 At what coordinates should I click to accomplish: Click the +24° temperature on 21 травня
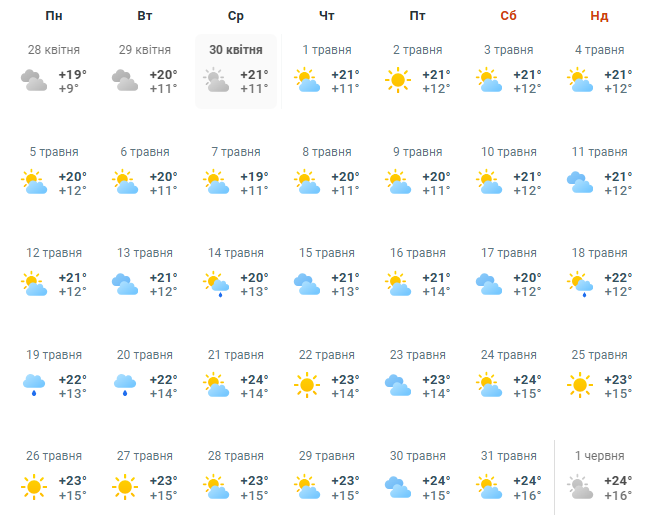pyautogui.click(x=254, y=379)
